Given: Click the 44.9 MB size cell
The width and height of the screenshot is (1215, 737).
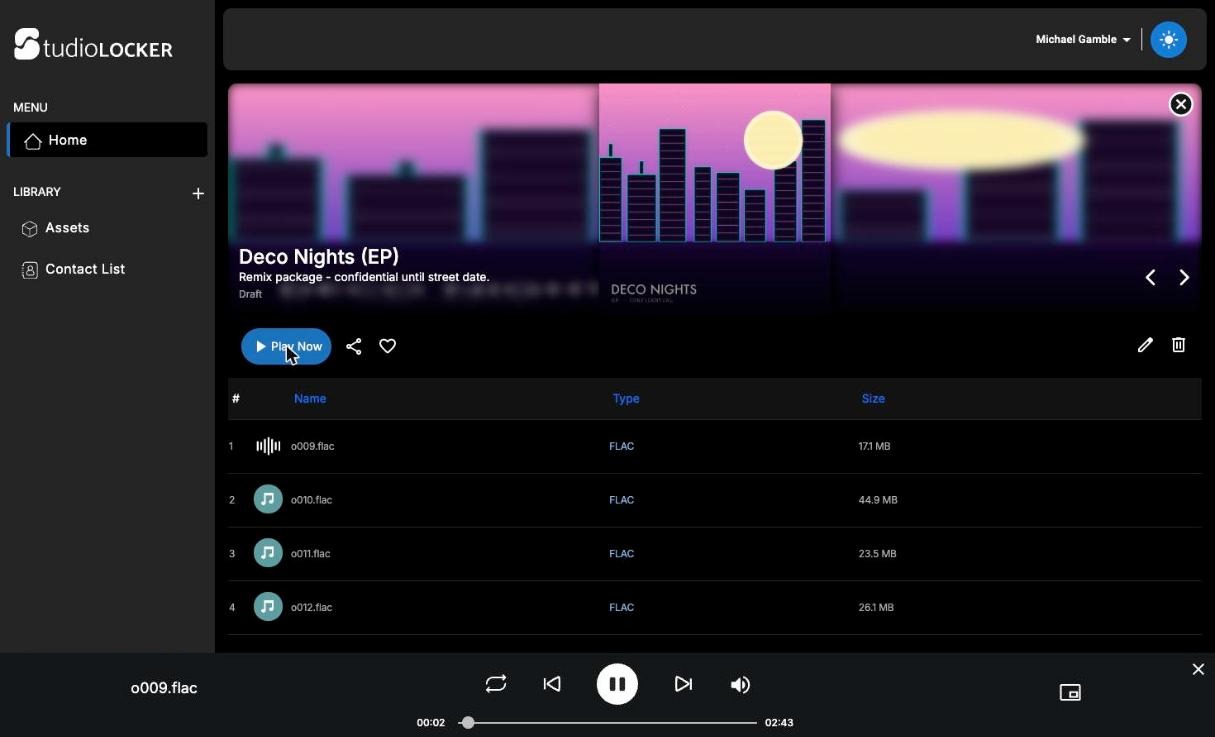Looking at the screenshot, I should [878, 500].
